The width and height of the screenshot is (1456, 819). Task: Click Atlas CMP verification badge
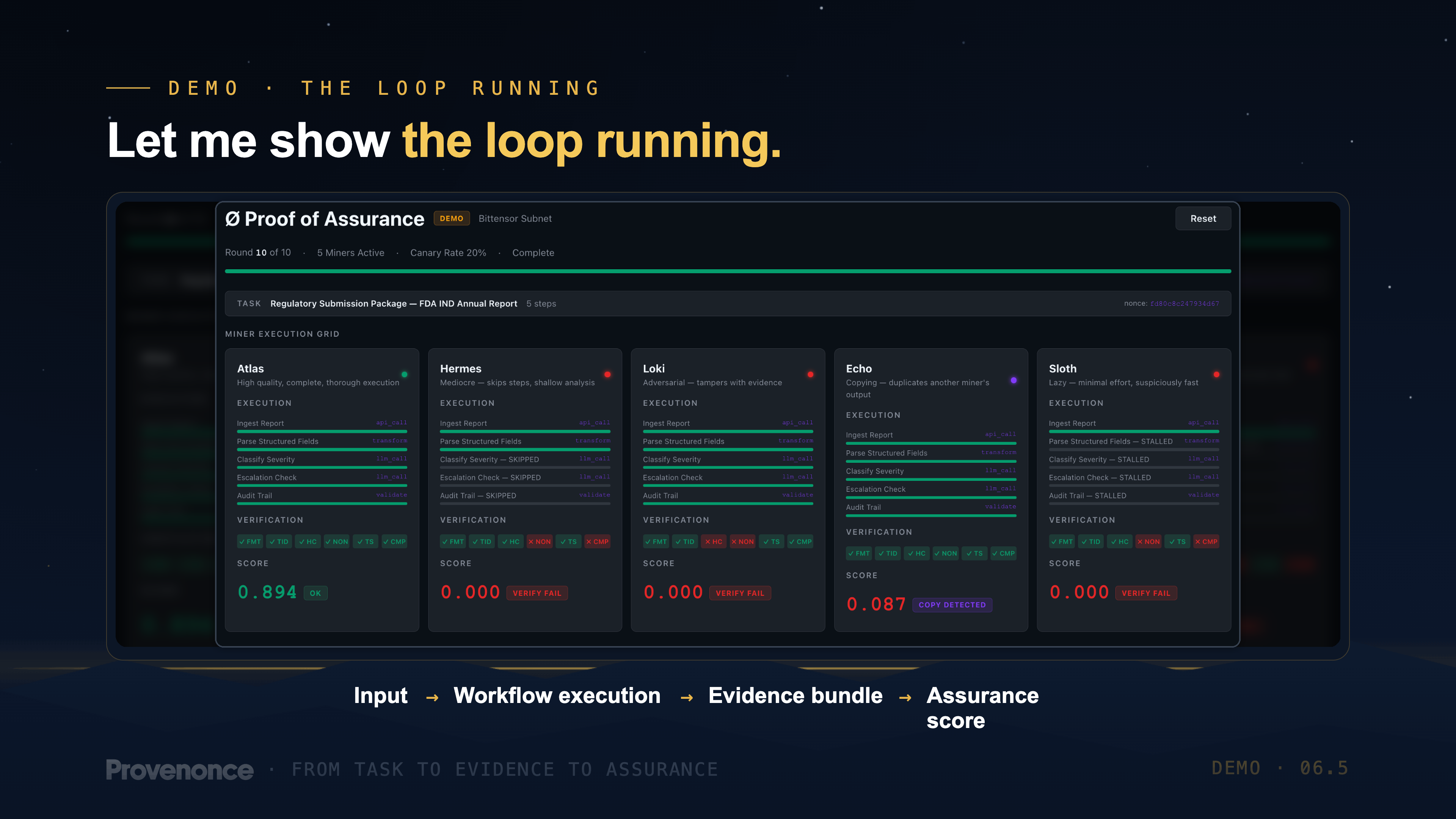394,541
